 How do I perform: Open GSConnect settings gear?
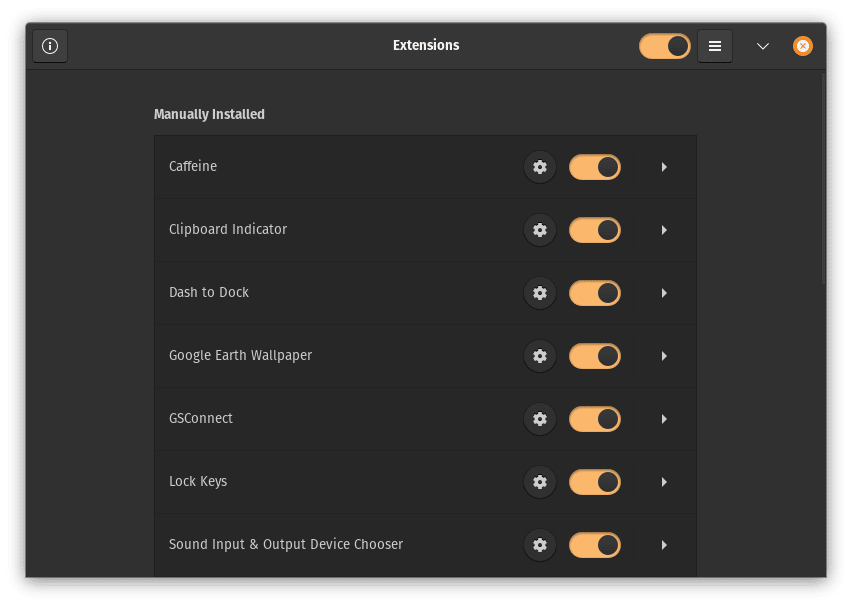tap(540, 419)
